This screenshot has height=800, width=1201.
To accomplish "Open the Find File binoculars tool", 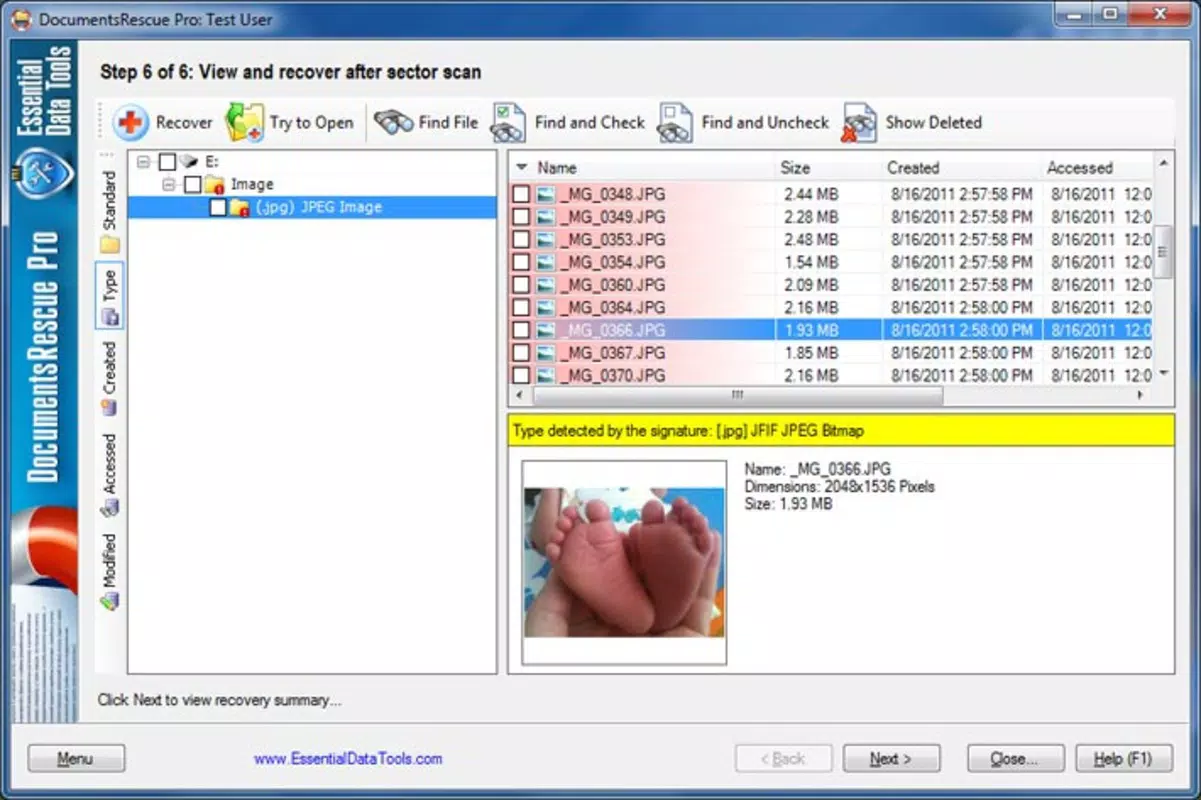I will [426, 123].
